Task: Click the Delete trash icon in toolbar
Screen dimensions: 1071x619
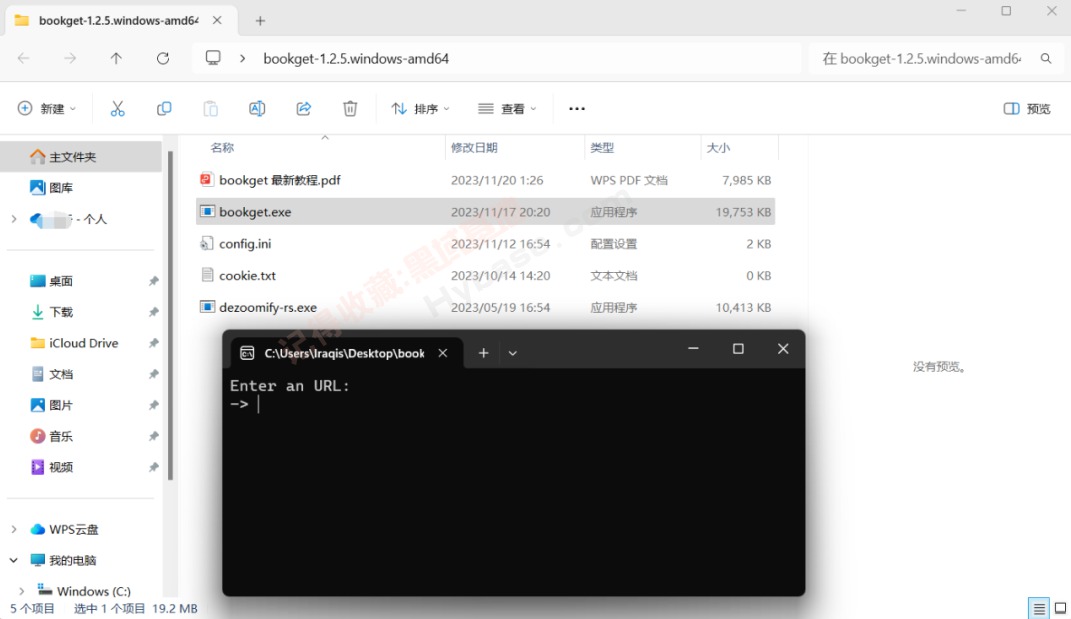Action: [x=350, y=109]
